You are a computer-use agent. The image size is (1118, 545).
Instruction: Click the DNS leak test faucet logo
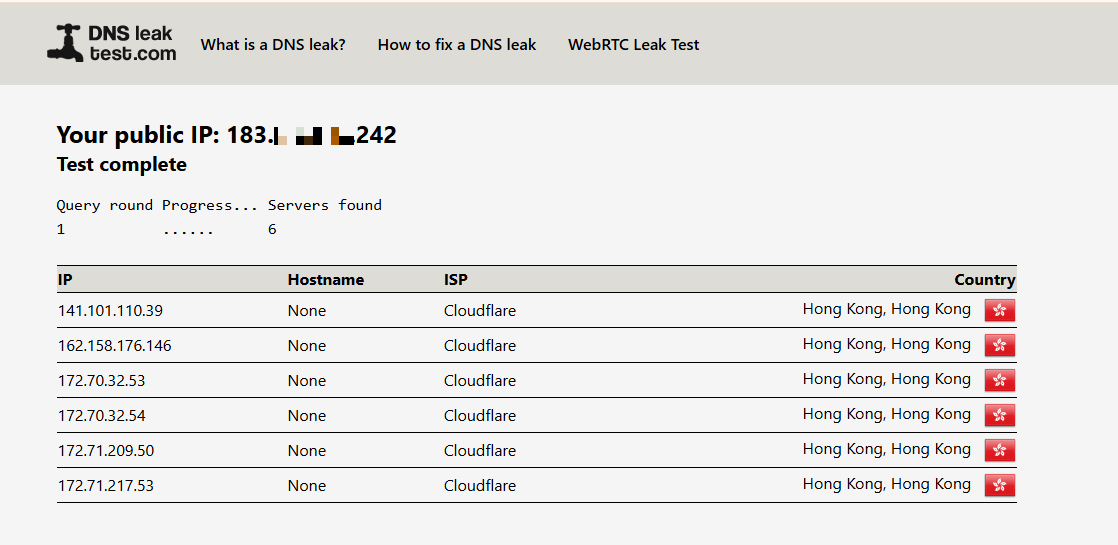click(66, 44)
